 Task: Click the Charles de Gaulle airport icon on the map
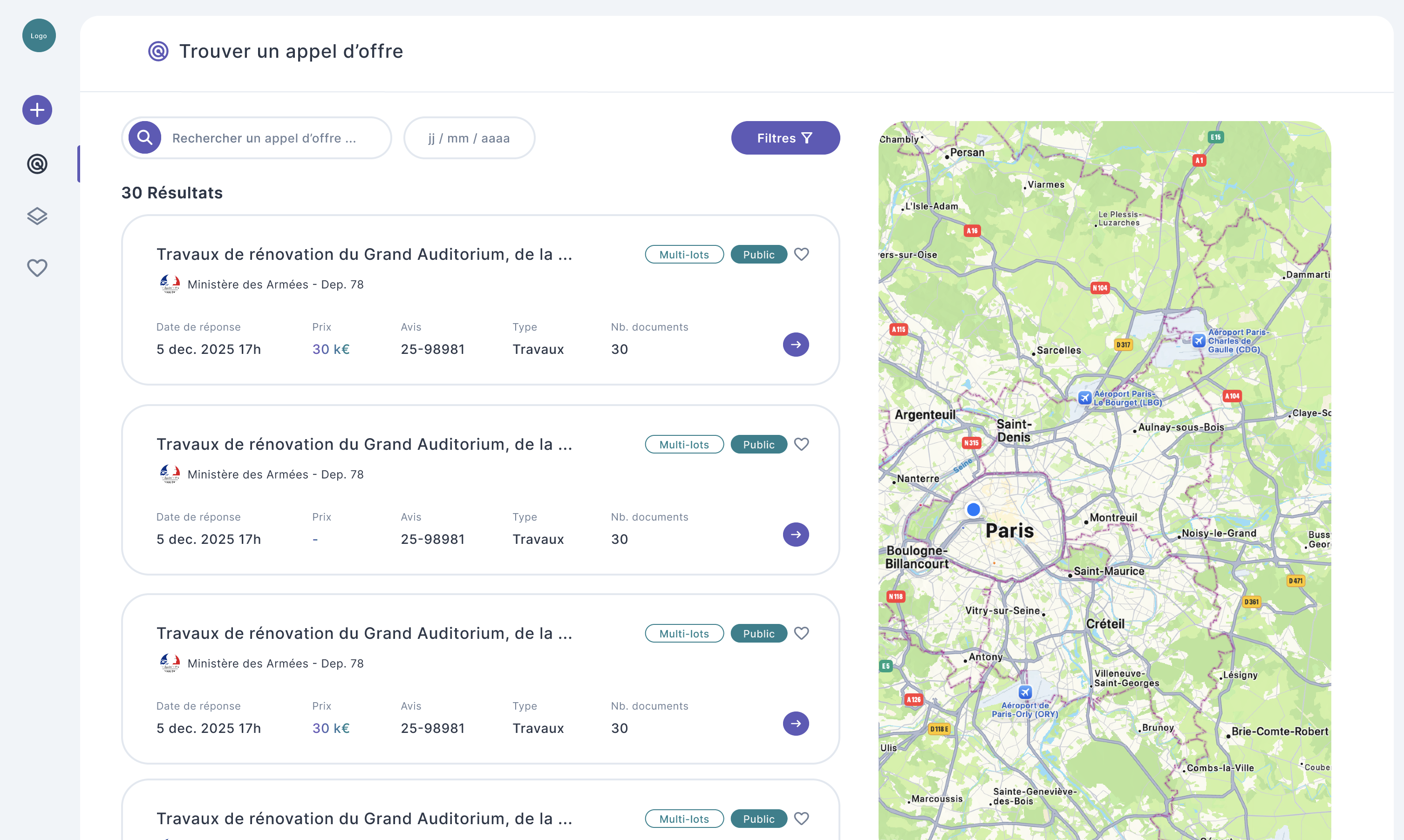tap(1199, 340)
